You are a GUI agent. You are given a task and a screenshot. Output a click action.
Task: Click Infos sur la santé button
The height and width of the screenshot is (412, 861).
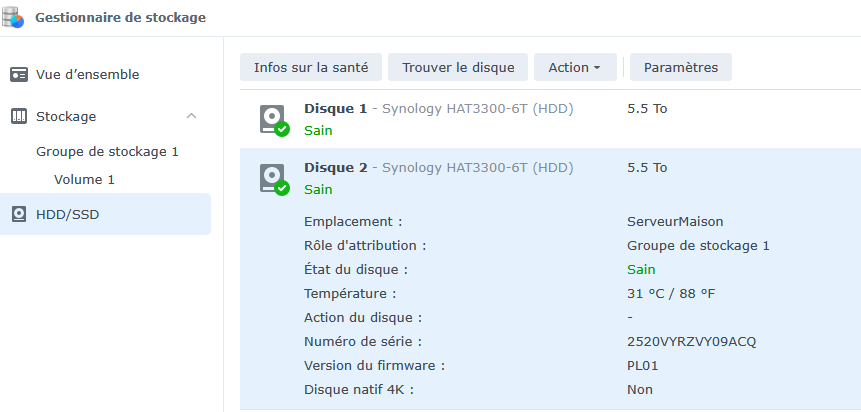click(311, 68)
